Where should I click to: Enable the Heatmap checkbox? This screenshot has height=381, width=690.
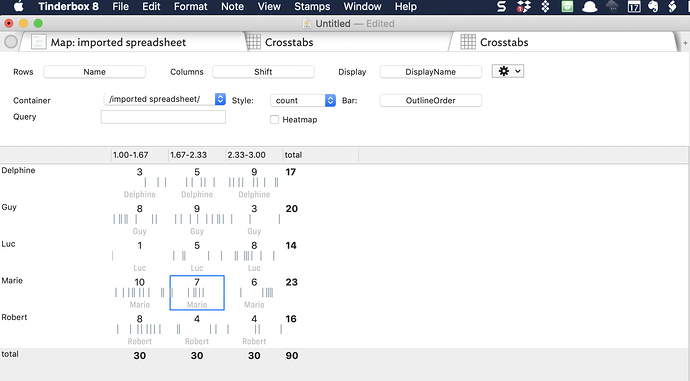274,120
